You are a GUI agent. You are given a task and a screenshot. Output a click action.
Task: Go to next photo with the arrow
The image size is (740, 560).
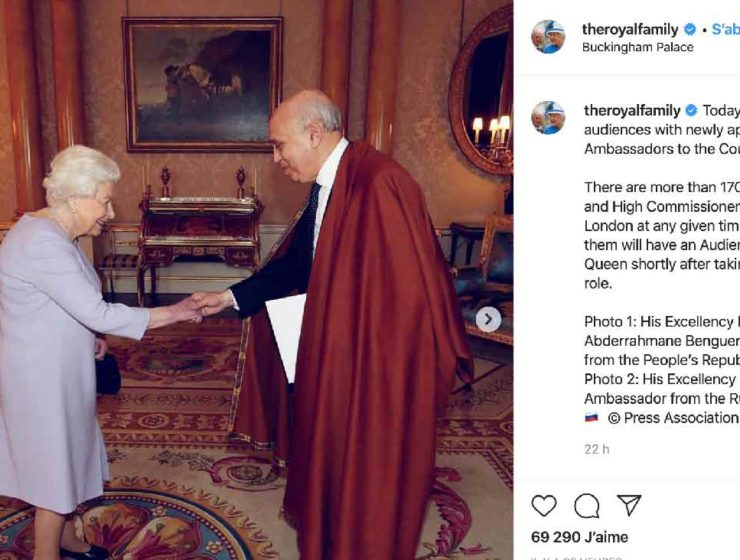pyautogui.click(x=488, y=320)
